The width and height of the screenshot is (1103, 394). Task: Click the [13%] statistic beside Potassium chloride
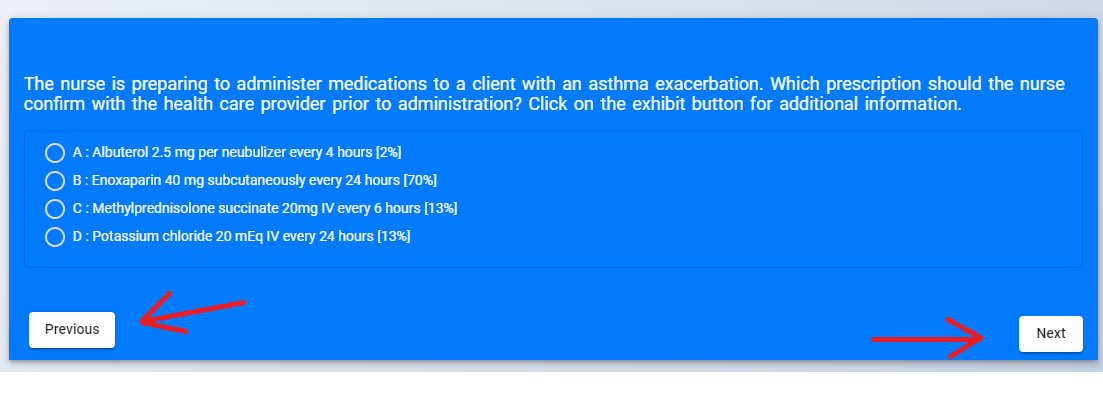pos(393,236)
